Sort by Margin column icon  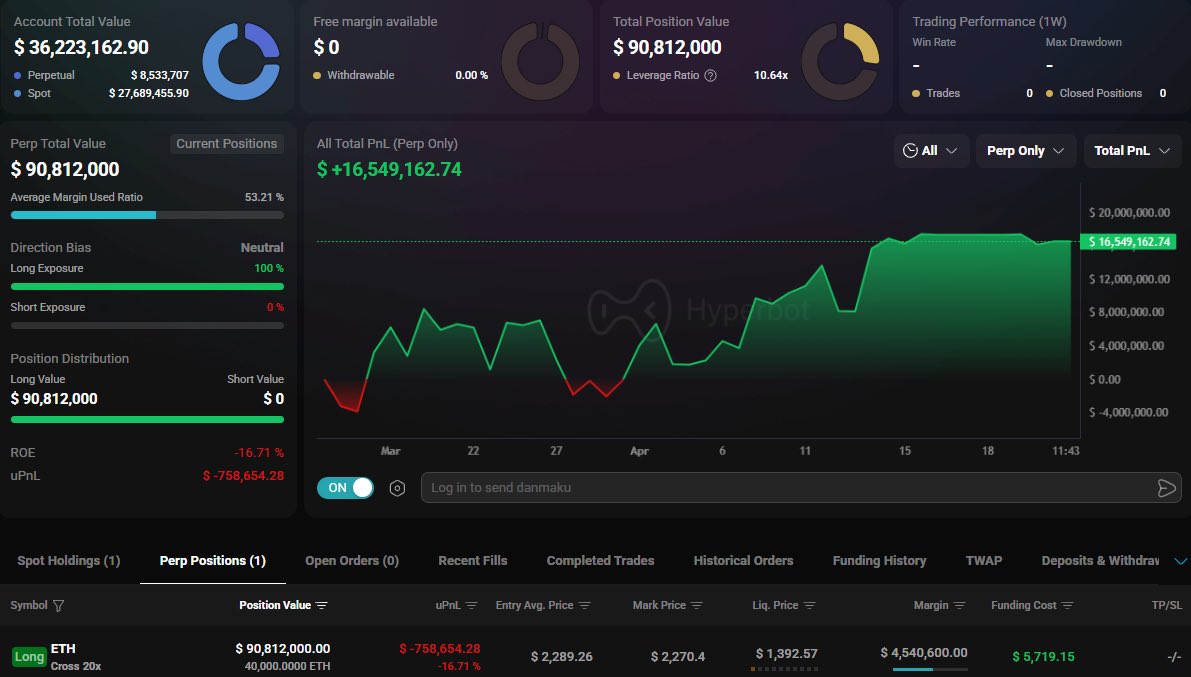tap(959, 606)
